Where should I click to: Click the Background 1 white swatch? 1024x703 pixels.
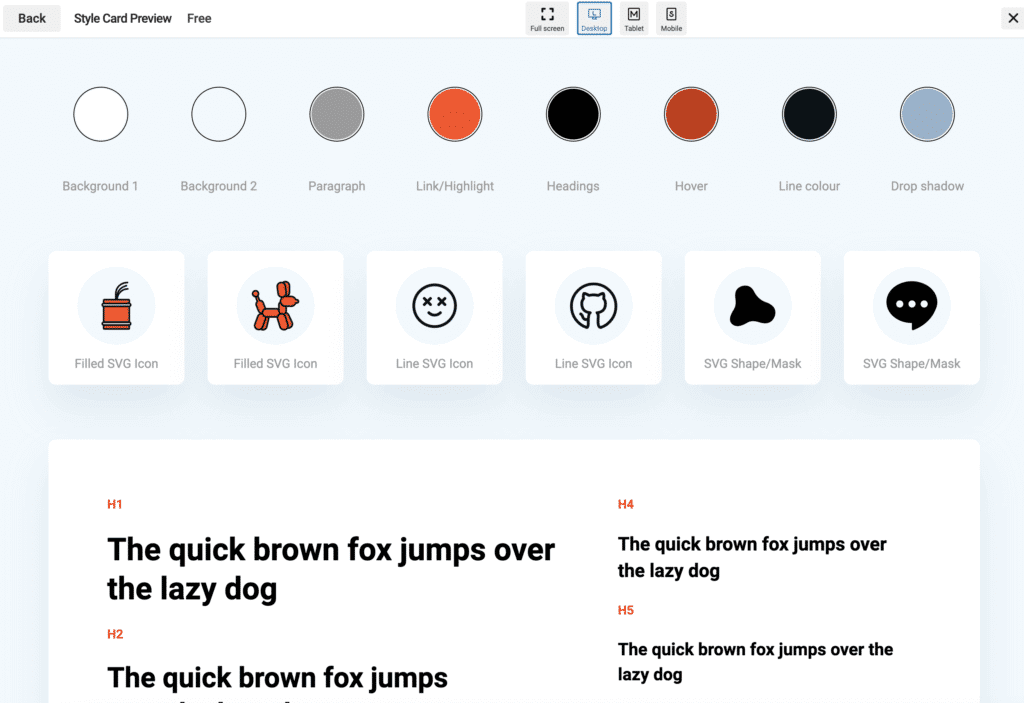click(100, 114)
